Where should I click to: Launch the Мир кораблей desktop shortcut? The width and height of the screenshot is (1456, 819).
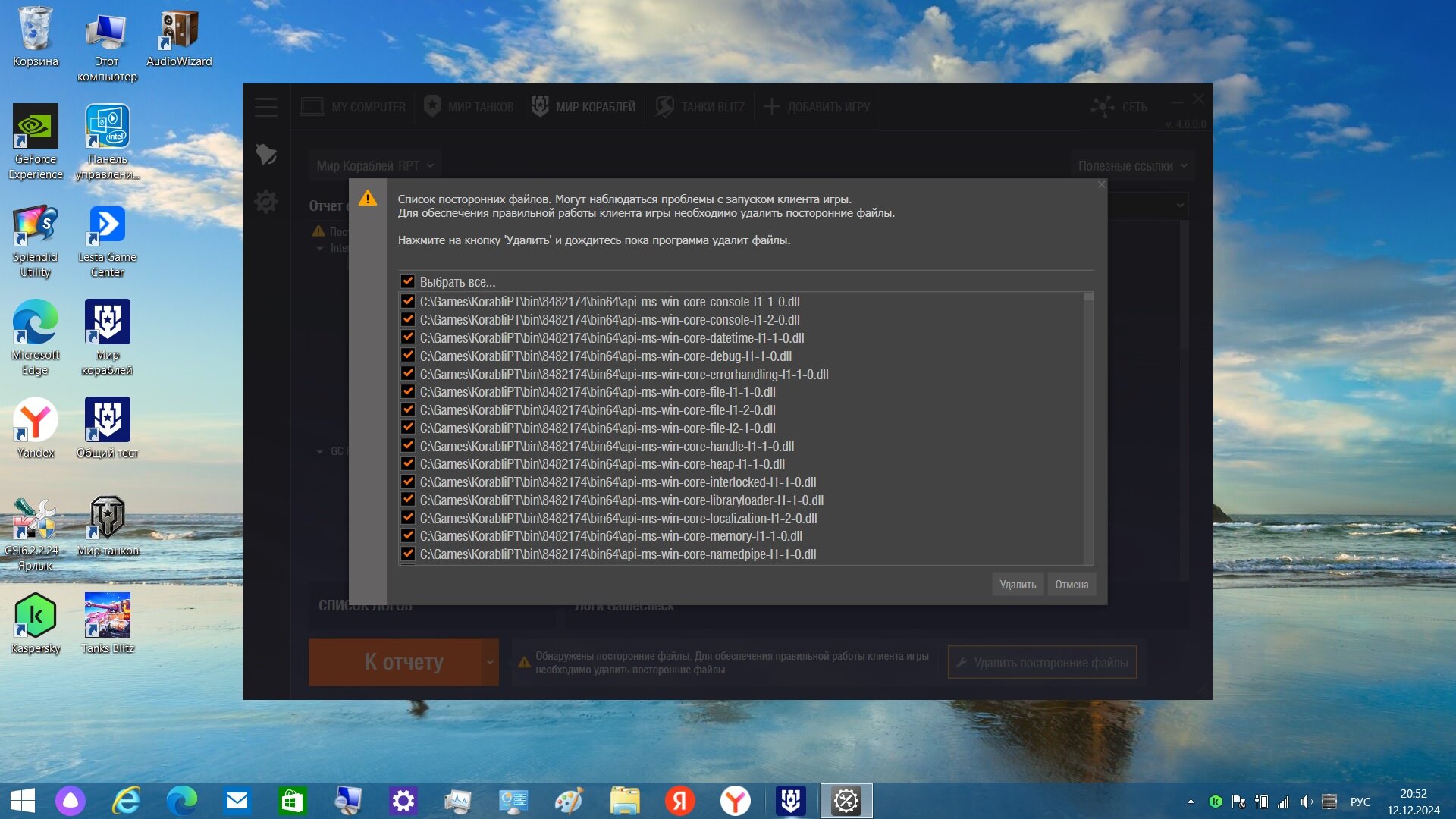107,338
